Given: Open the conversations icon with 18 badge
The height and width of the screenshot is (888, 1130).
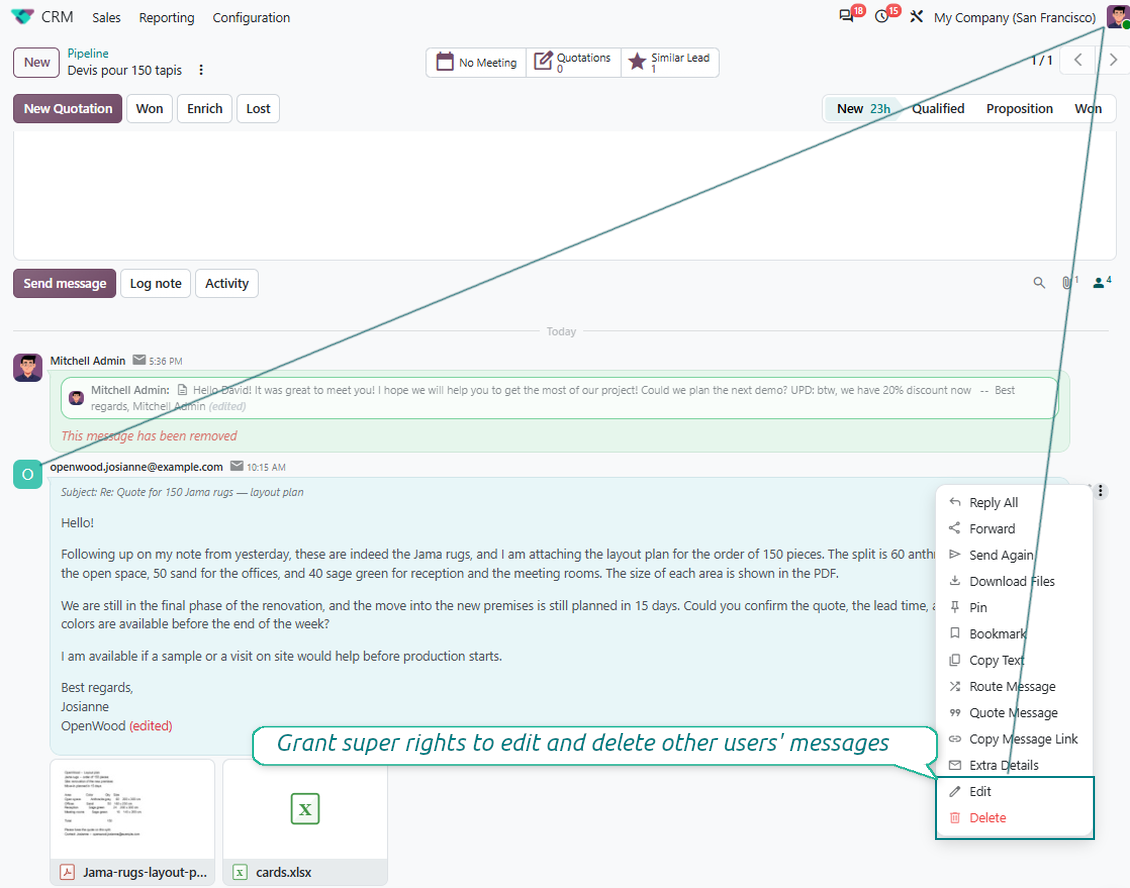Looking at the screenshot, I should coord(847,17).
